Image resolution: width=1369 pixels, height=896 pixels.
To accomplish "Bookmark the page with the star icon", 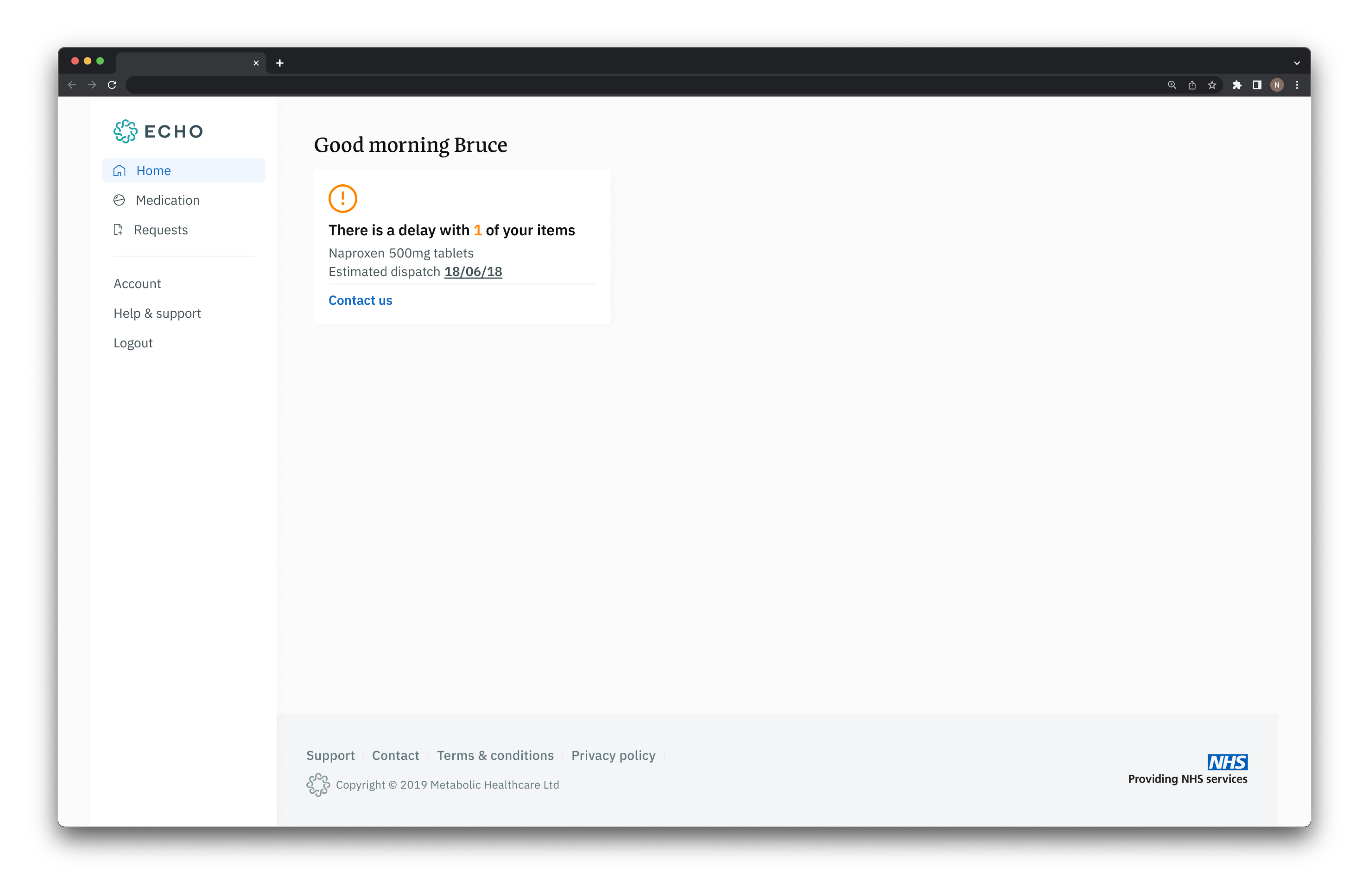I will click(1212, 85).
